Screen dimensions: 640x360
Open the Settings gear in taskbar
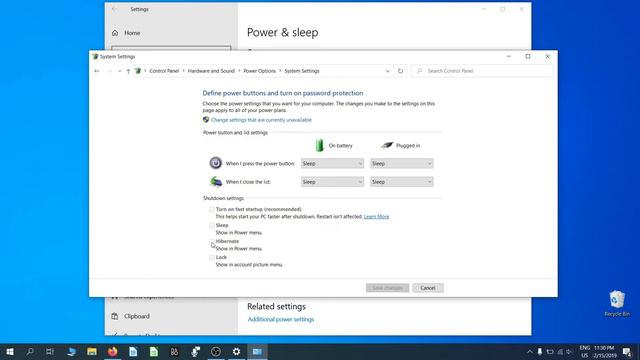coord(236,351)
